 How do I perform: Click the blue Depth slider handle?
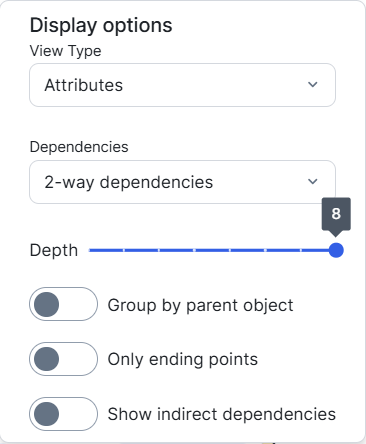[336, 250]
